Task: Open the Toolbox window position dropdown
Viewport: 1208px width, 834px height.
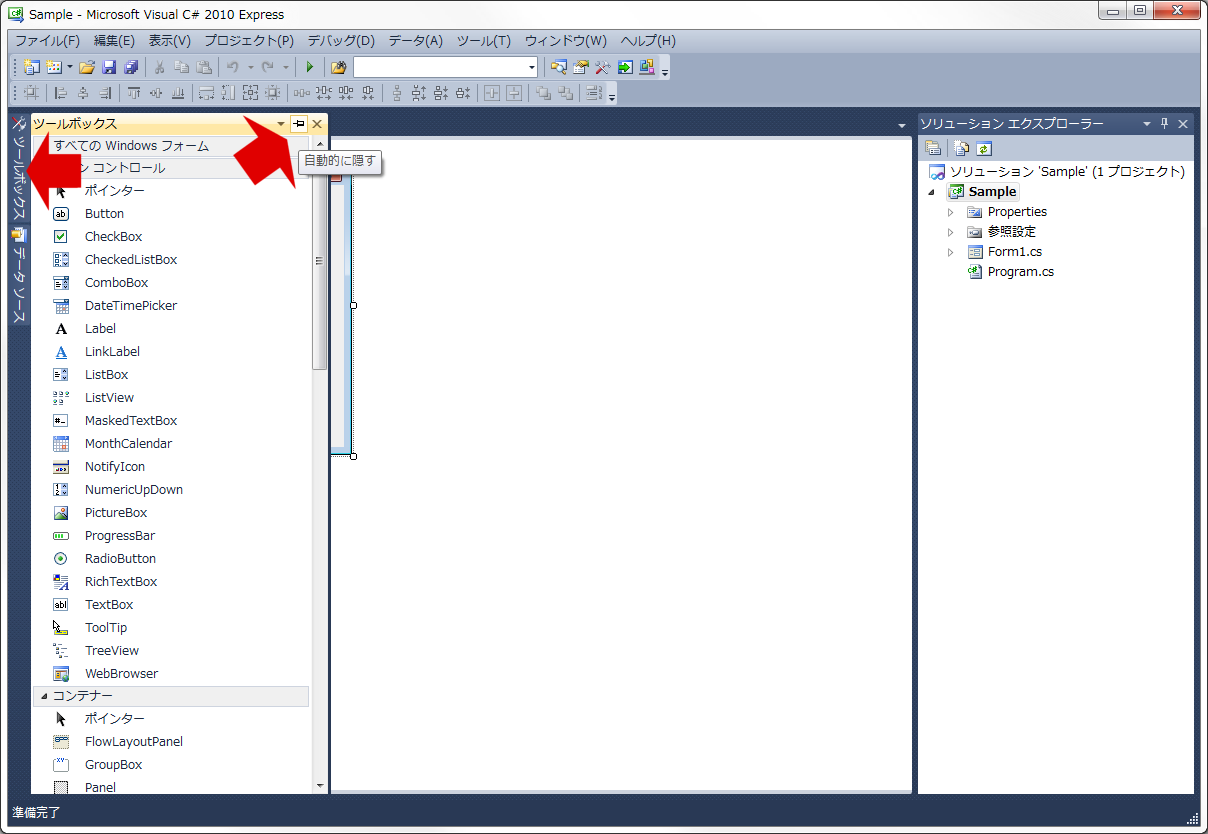Action: pyautogui.click(x=280, y=123)
